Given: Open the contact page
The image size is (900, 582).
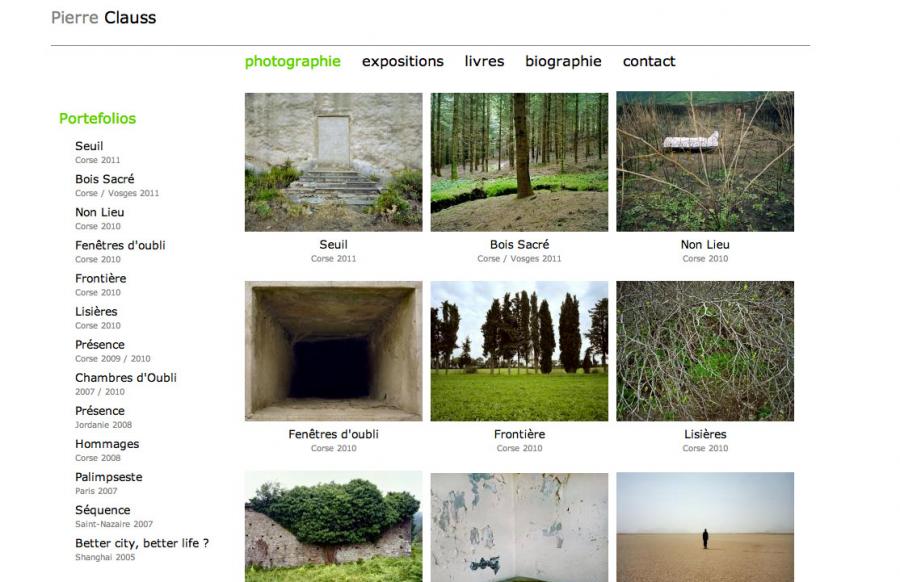Looking at the screenshot, I should click(649, 61).
